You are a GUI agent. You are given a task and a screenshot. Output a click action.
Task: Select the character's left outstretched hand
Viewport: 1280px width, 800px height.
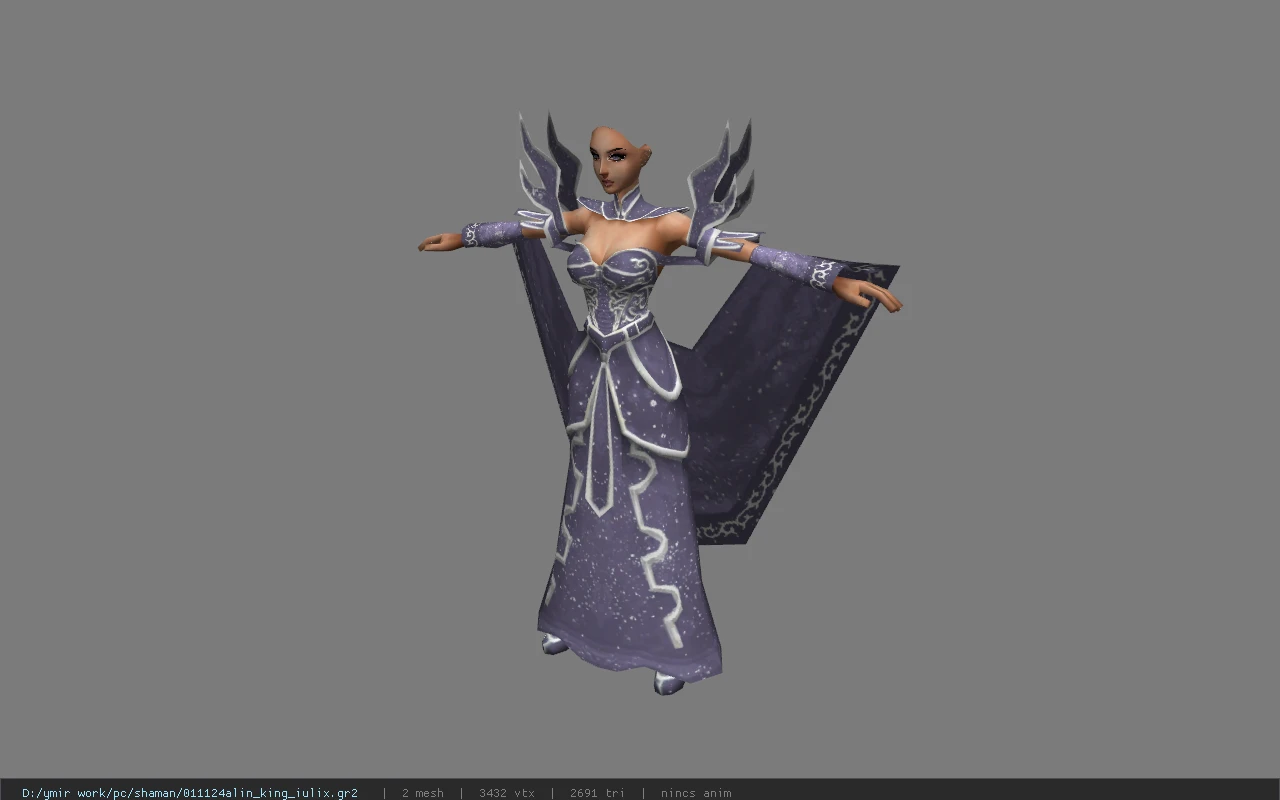[440, 243]
